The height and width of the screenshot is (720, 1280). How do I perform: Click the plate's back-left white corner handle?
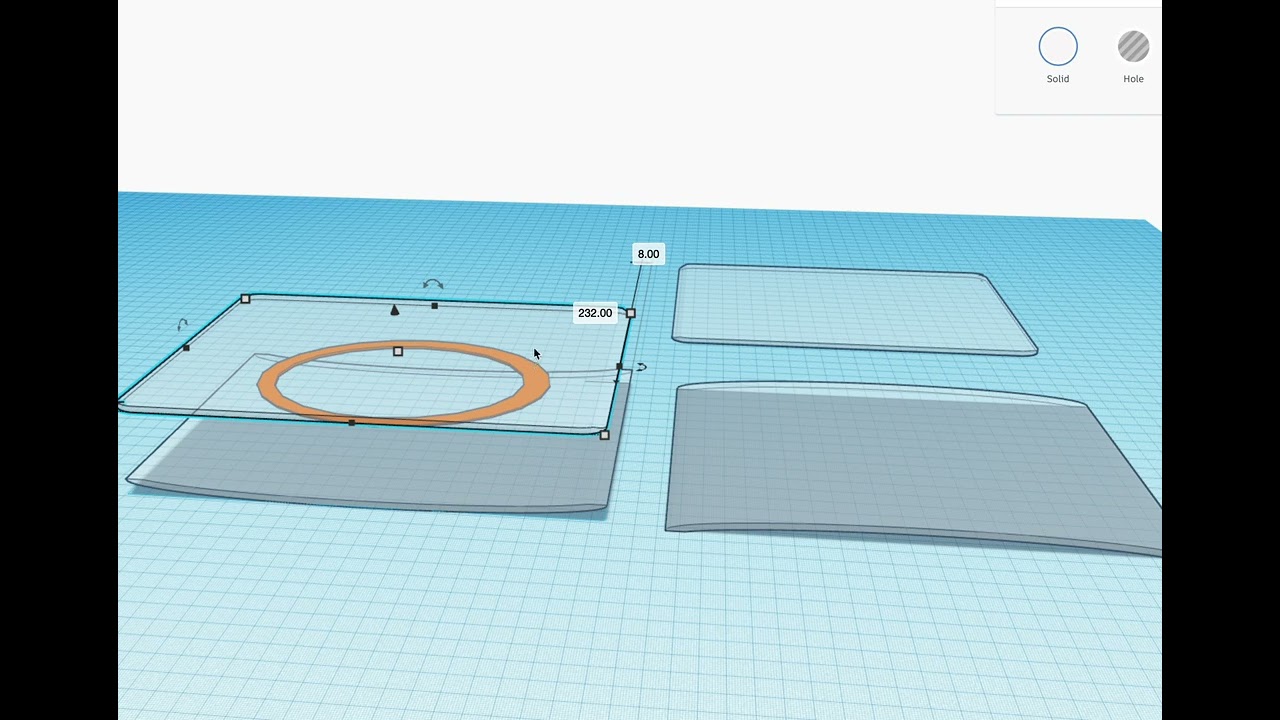245,299
